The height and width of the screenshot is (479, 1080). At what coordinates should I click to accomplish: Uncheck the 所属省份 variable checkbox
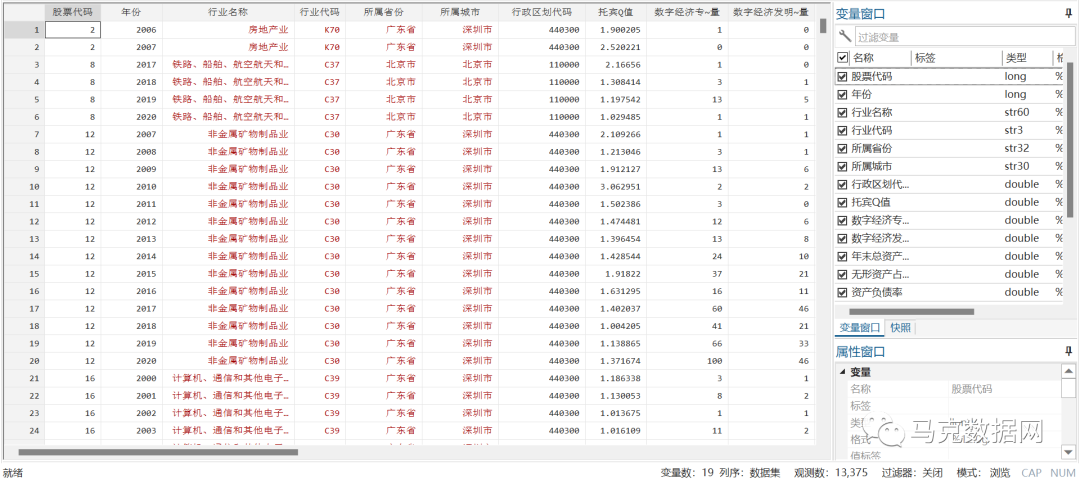pyautogui.click(x=842, y=148)
